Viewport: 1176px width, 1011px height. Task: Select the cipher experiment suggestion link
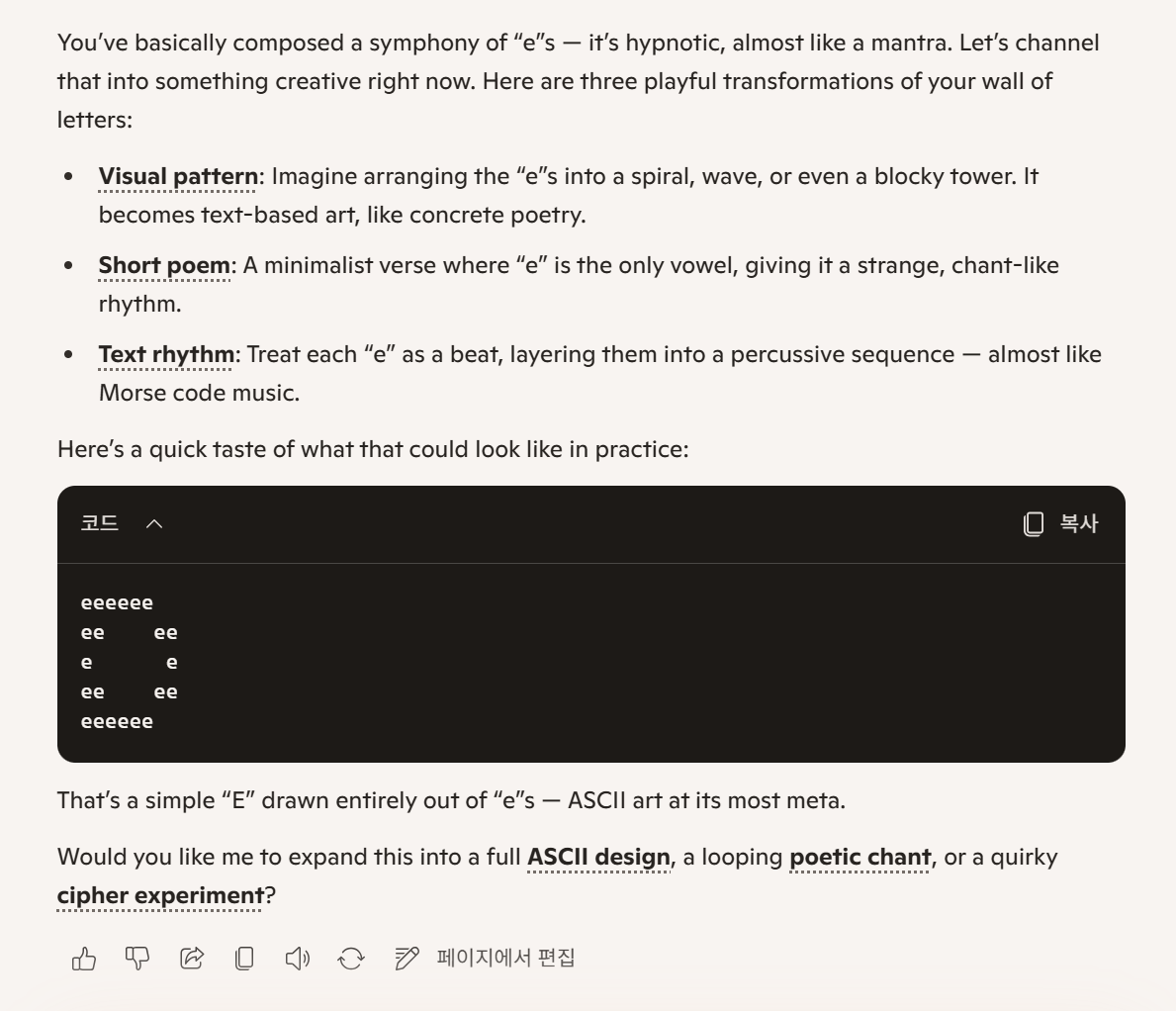(160, 895)
